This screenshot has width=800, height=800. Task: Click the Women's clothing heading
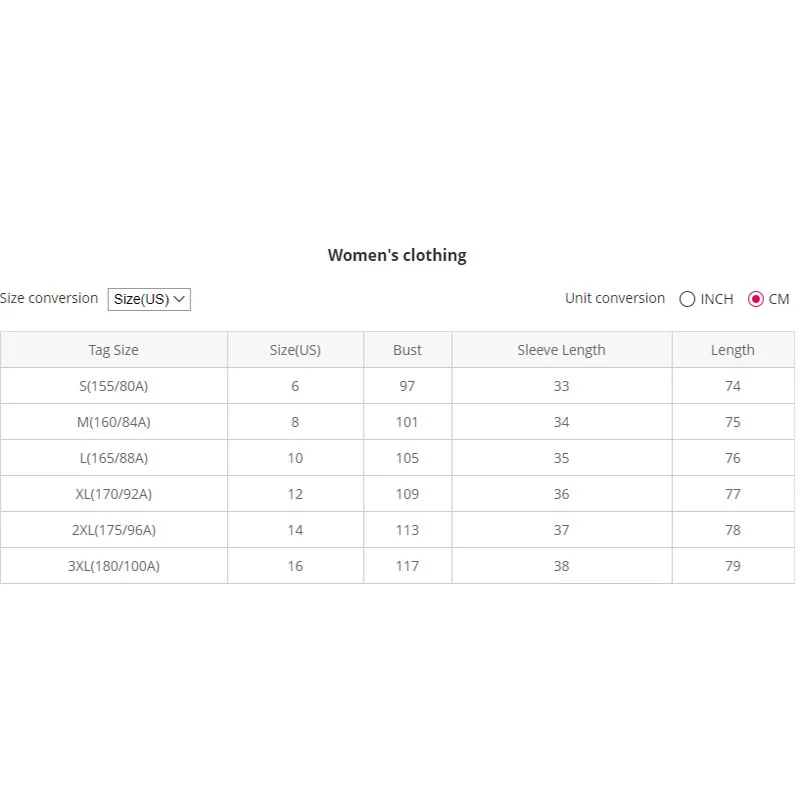(x=397, y=255)
